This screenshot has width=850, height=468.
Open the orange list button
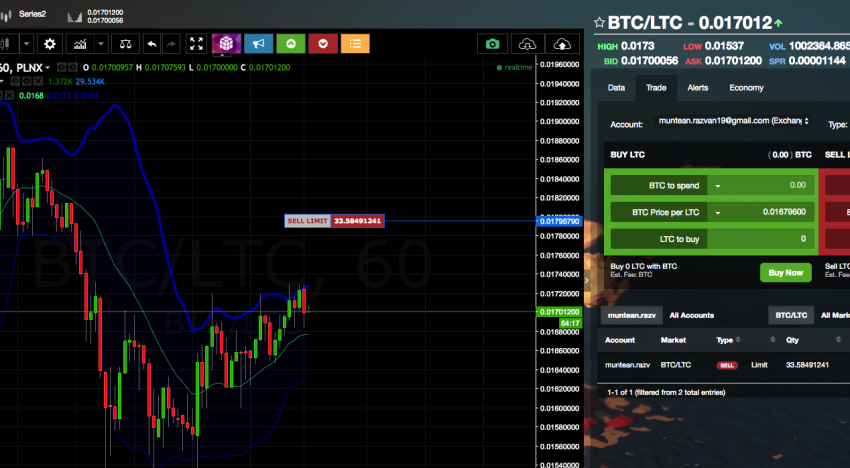[355, 43]
